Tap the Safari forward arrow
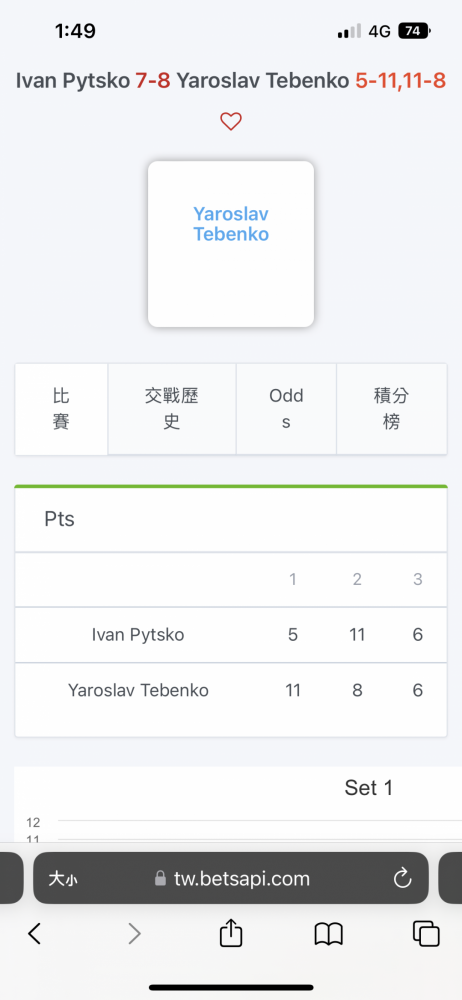The width and height of the screenshot is (462, 1000). 133,934
